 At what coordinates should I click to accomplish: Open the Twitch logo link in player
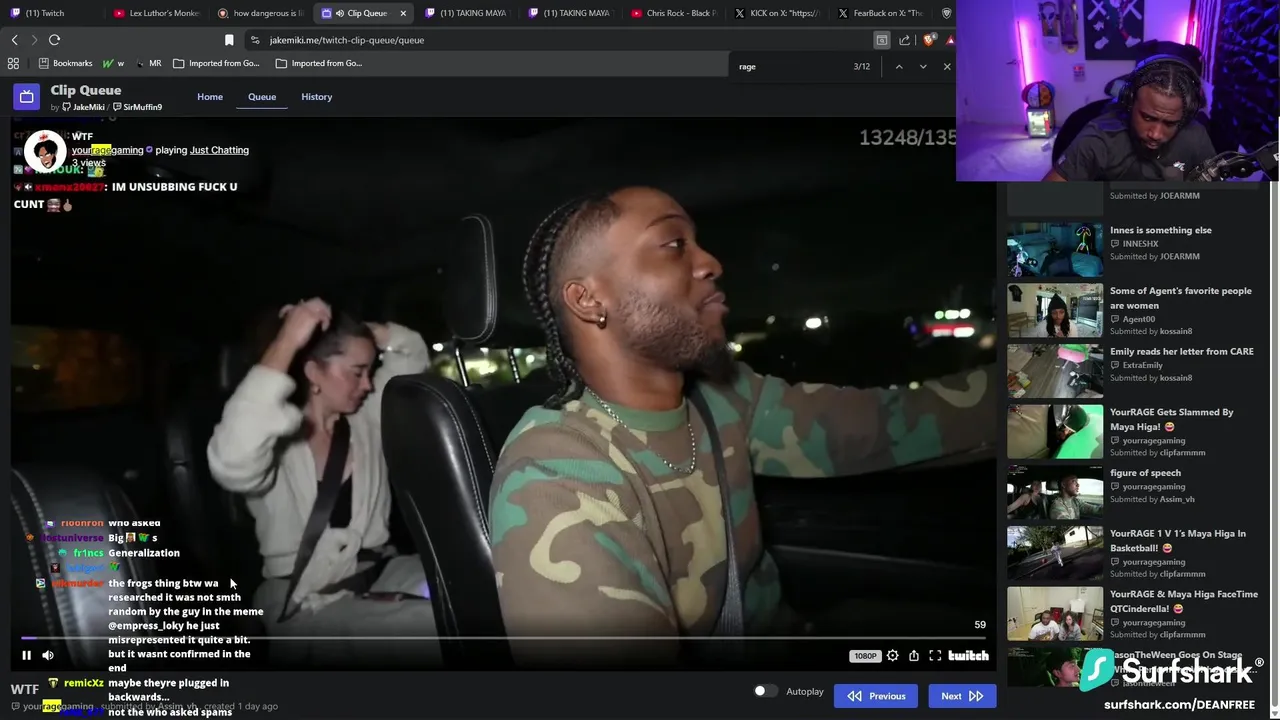pyautogui.click(x=968, y=655)
